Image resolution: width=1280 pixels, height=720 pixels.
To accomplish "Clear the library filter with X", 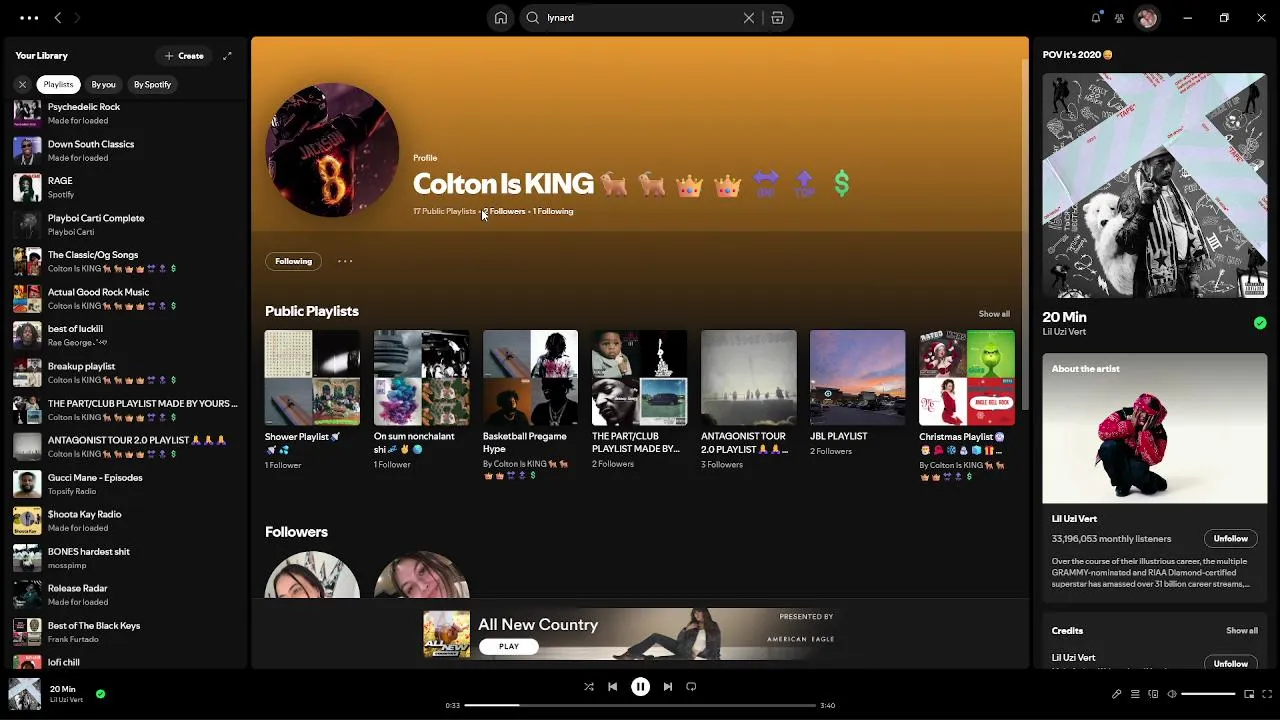I will pos(22,85).
